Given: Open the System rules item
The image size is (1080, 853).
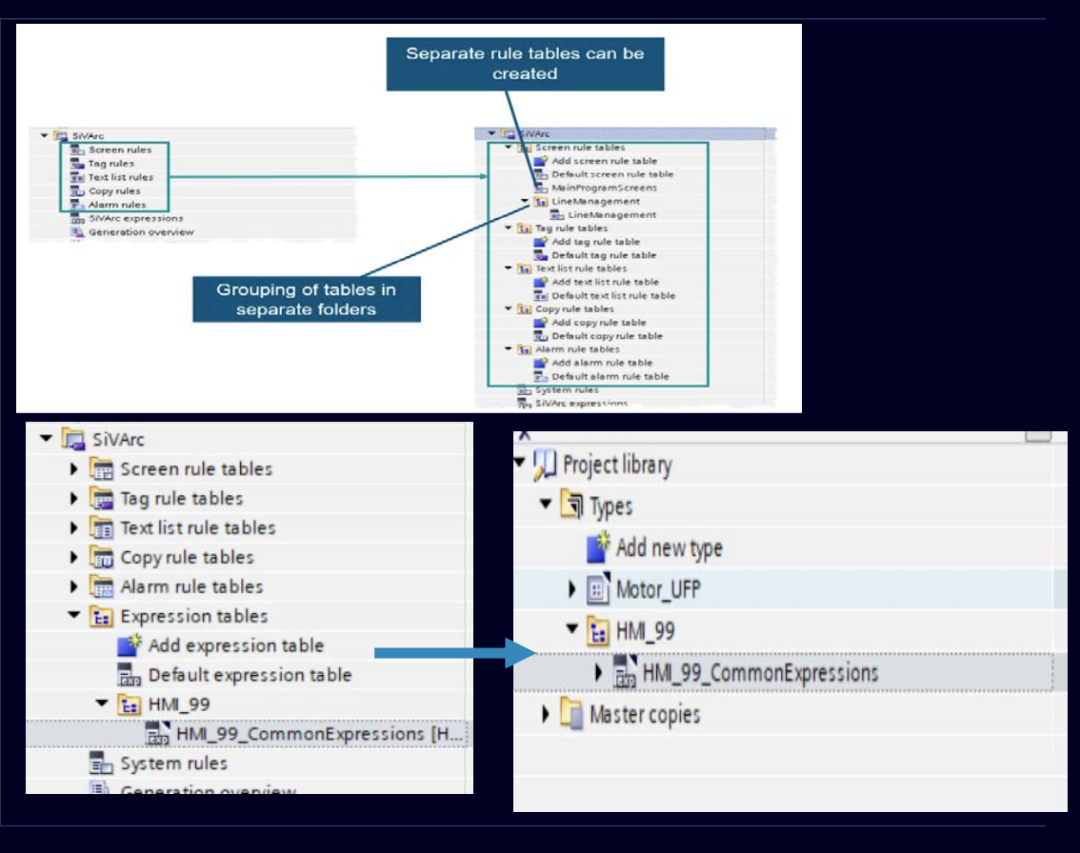Looking at the screenshot, I should click(x=173, y=764).
